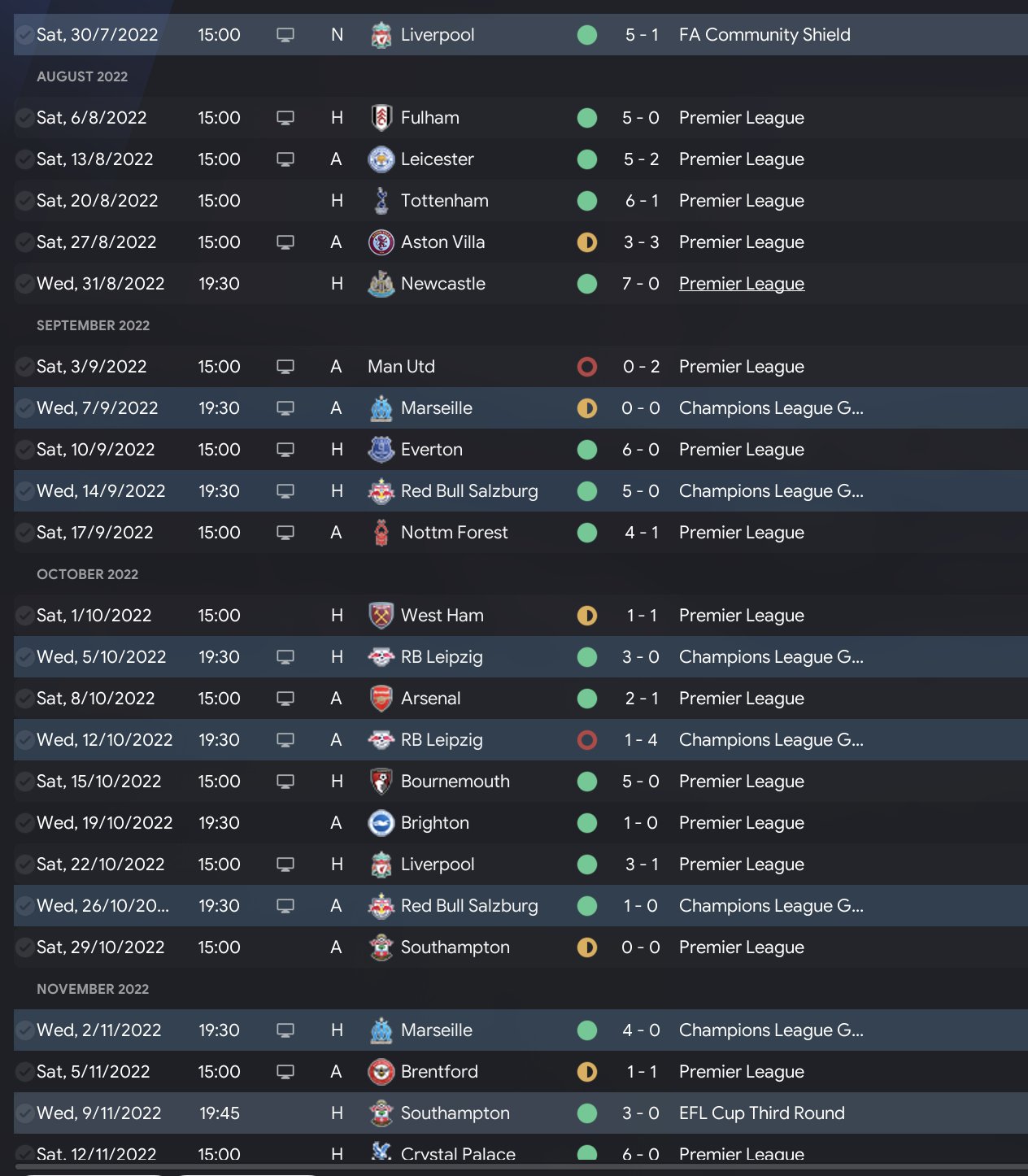Click the Brighton club crest icon

point(381,823)
